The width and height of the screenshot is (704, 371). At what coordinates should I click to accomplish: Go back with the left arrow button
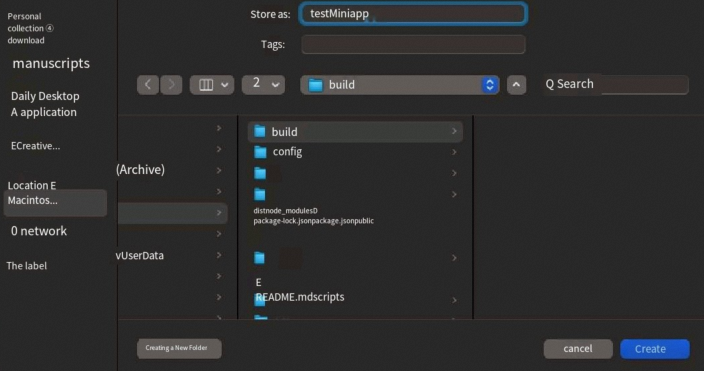[x=148, y=84]
